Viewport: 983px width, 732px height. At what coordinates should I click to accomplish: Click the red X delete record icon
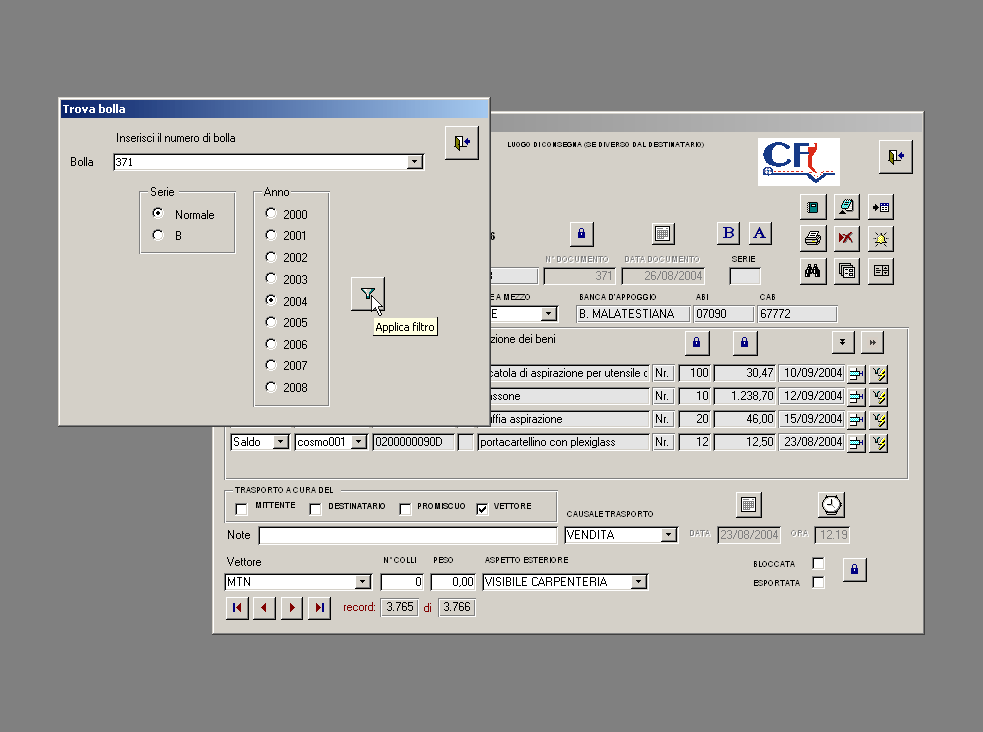tap(846, 238)
